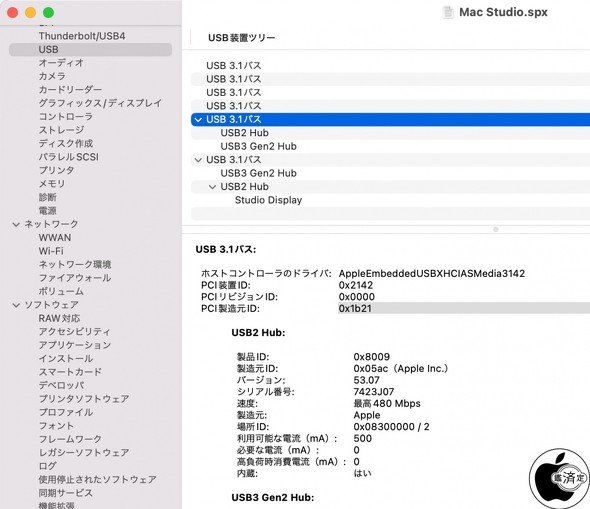590x509 pixels.
Task: Open プリンタ in the sidebar
Action: tap(56, 170)
